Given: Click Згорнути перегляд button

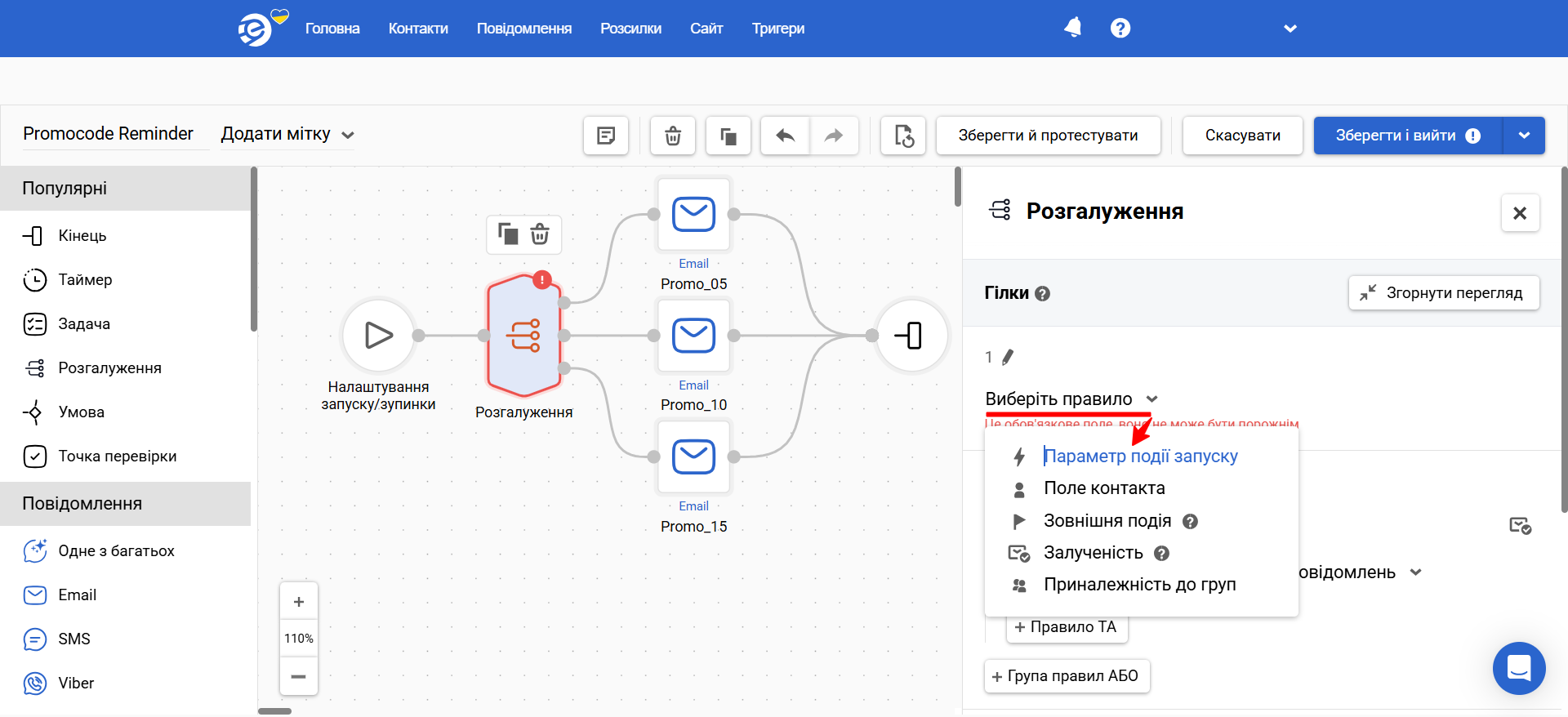Looking at the screenshot, I should pos(1444,293).
